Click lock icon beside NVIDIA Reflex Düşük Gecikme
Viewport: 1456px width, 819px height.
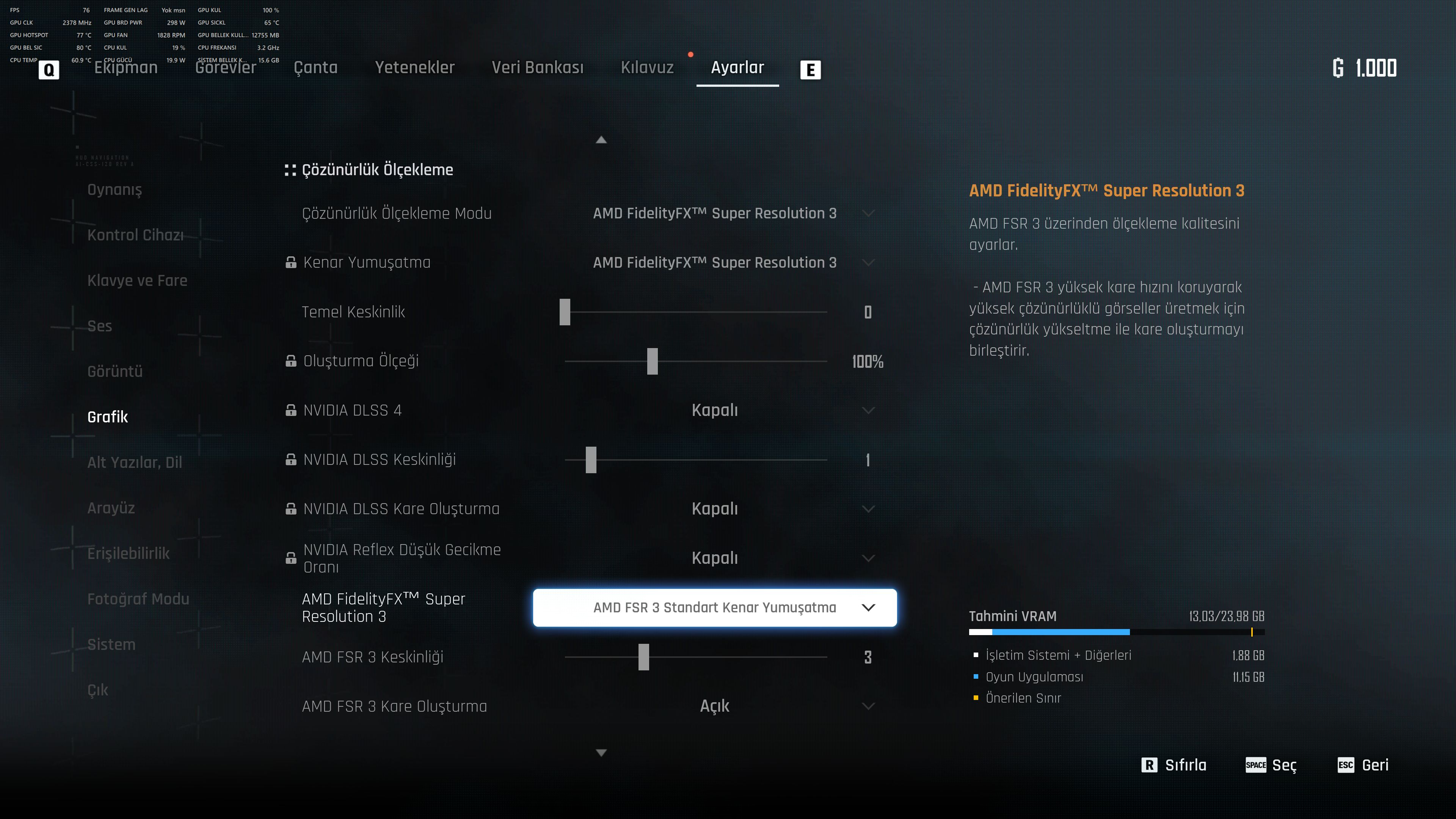click(x=290, y=558)
